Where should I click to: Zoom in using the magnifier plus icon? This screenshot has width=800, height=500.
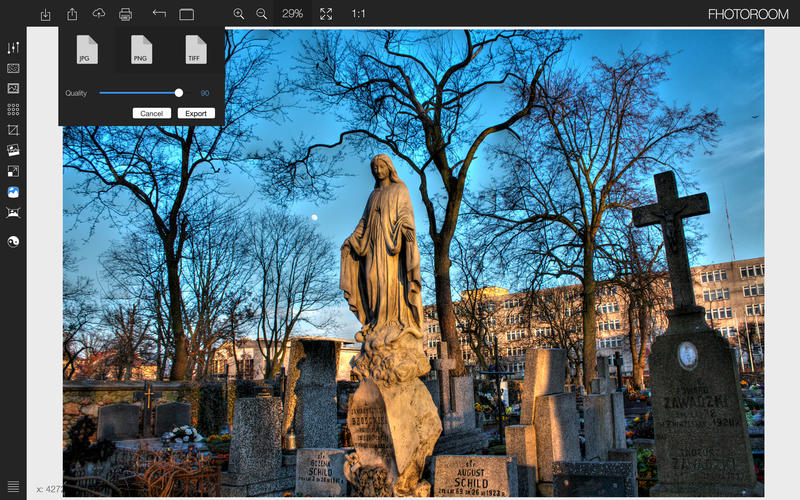239,14
